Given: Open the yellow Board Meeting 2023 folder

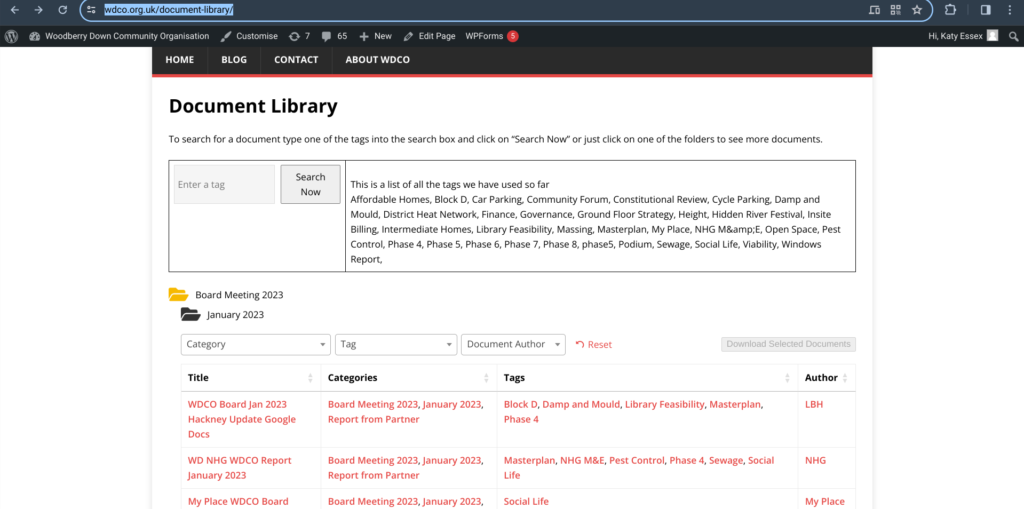Looking at the screenshot, I should point(179,295).
